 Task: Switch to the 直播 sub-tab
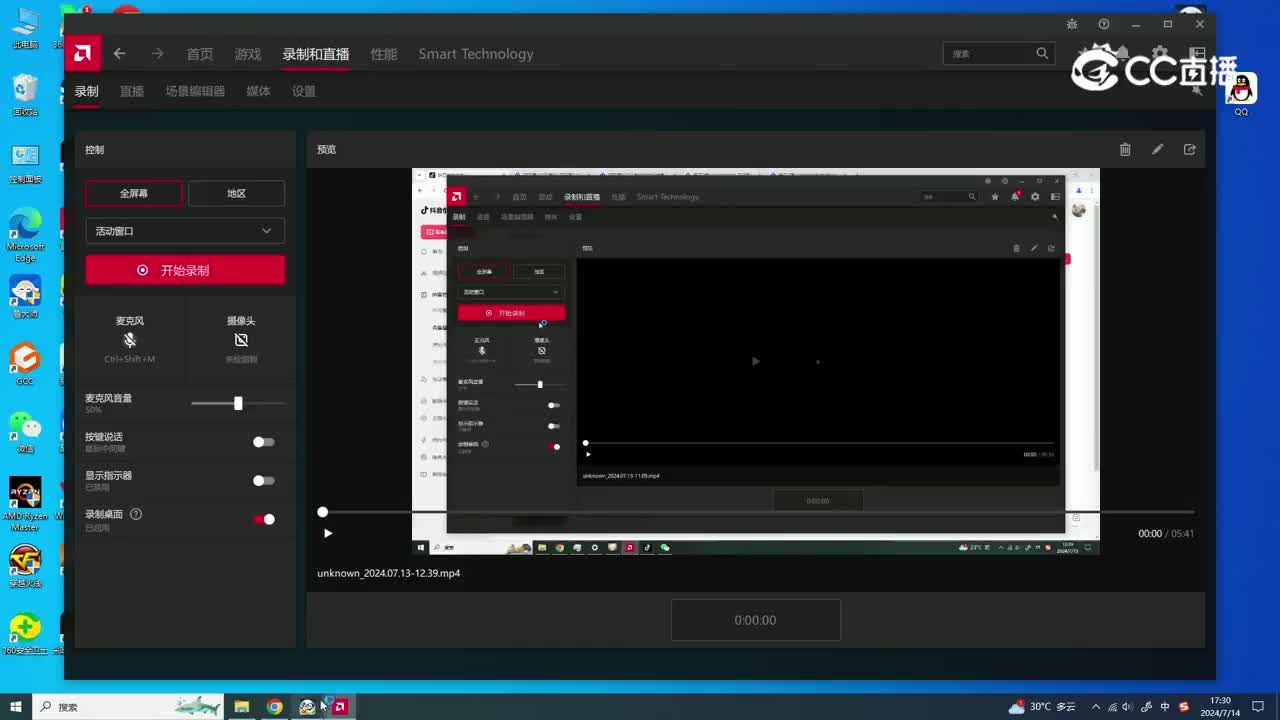coord(132,91)
